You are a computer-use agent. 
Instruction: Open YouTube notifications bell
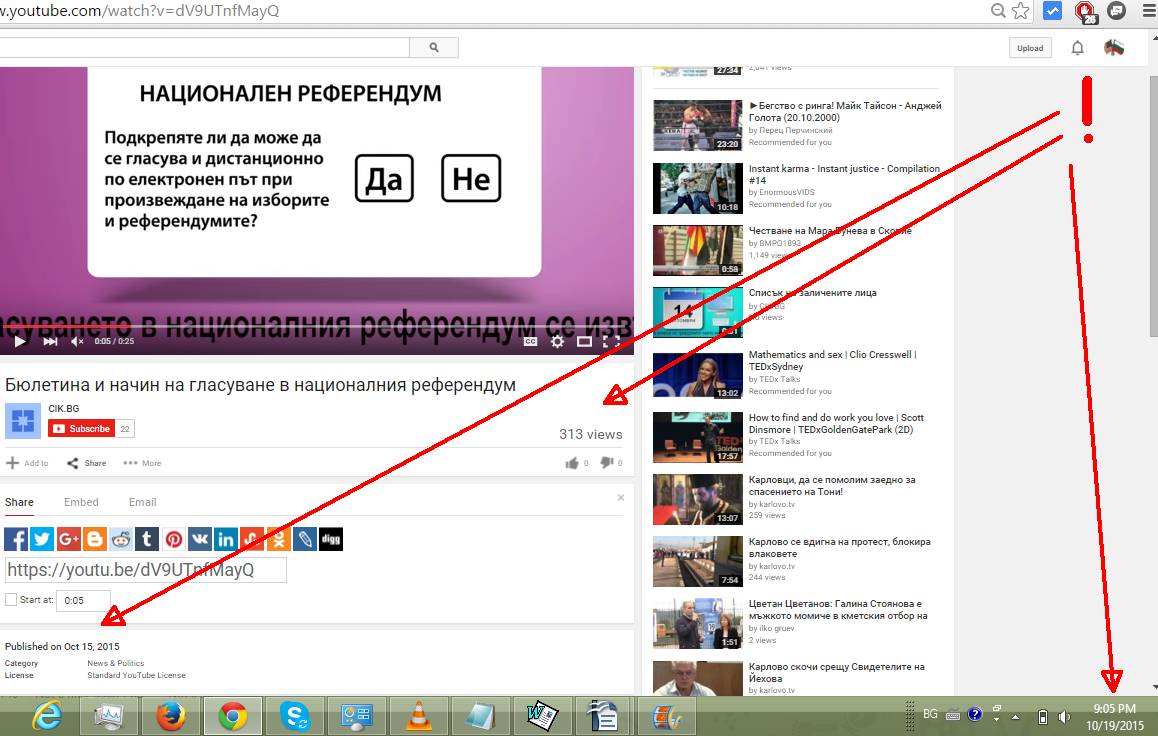pyautogui.click(x=1077, y=48)
